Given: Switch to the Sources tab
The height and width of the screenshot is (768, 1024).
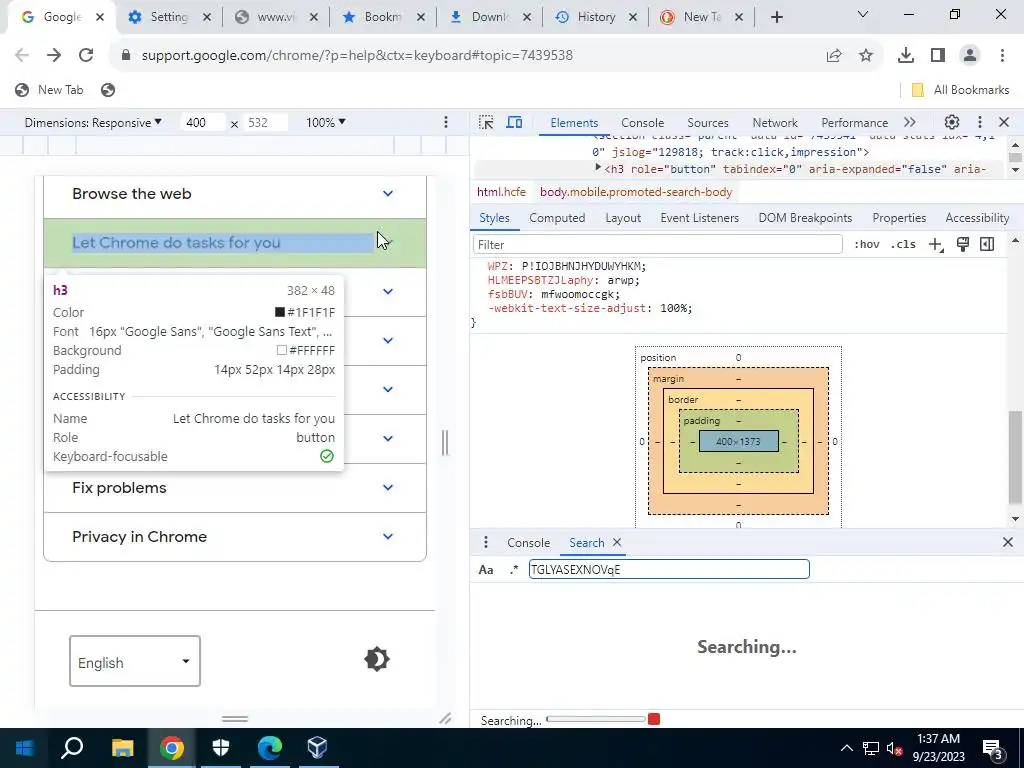Looking at the screenshot, I should pos(707,123).
